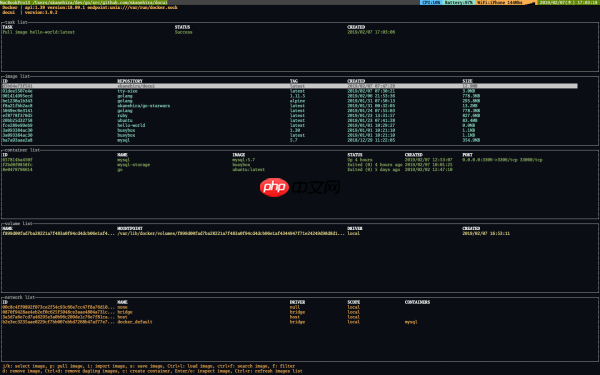The width and height of the screenshot is (600, 375).
Task: Select the hello-world image row
Action: click(290, 125)
